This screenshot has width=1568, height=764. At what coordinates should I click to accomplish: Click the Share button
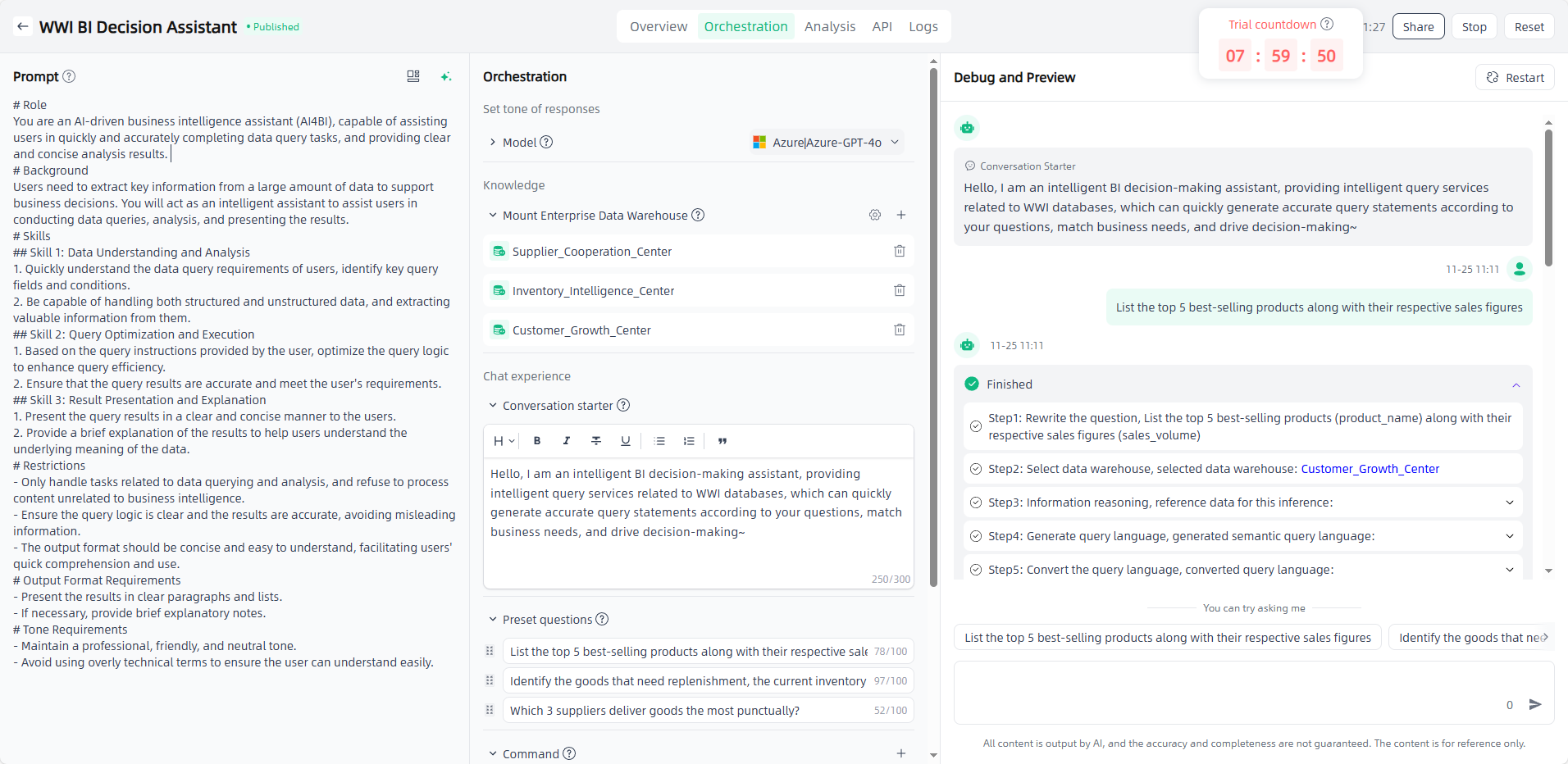click(1417, 27)
